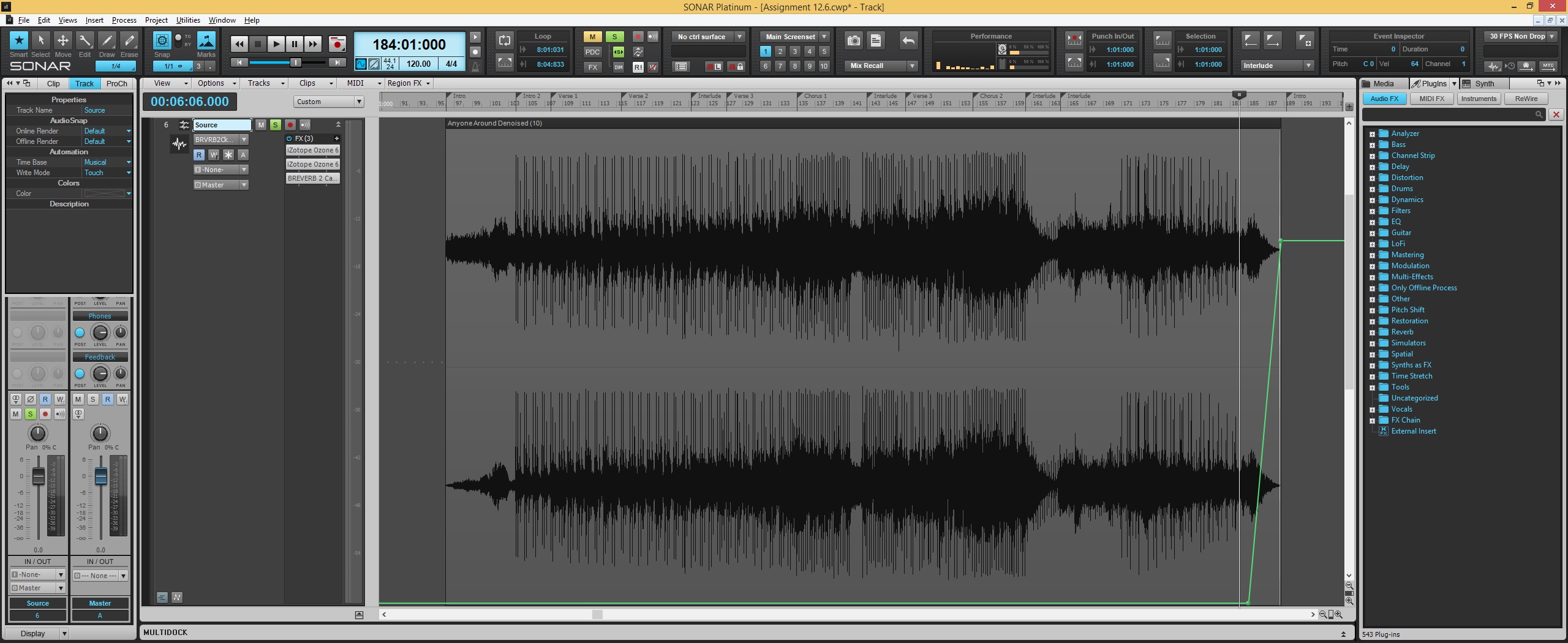1568x643 pixels.
Task: Open the Process menu
Action: coord(124,20)
